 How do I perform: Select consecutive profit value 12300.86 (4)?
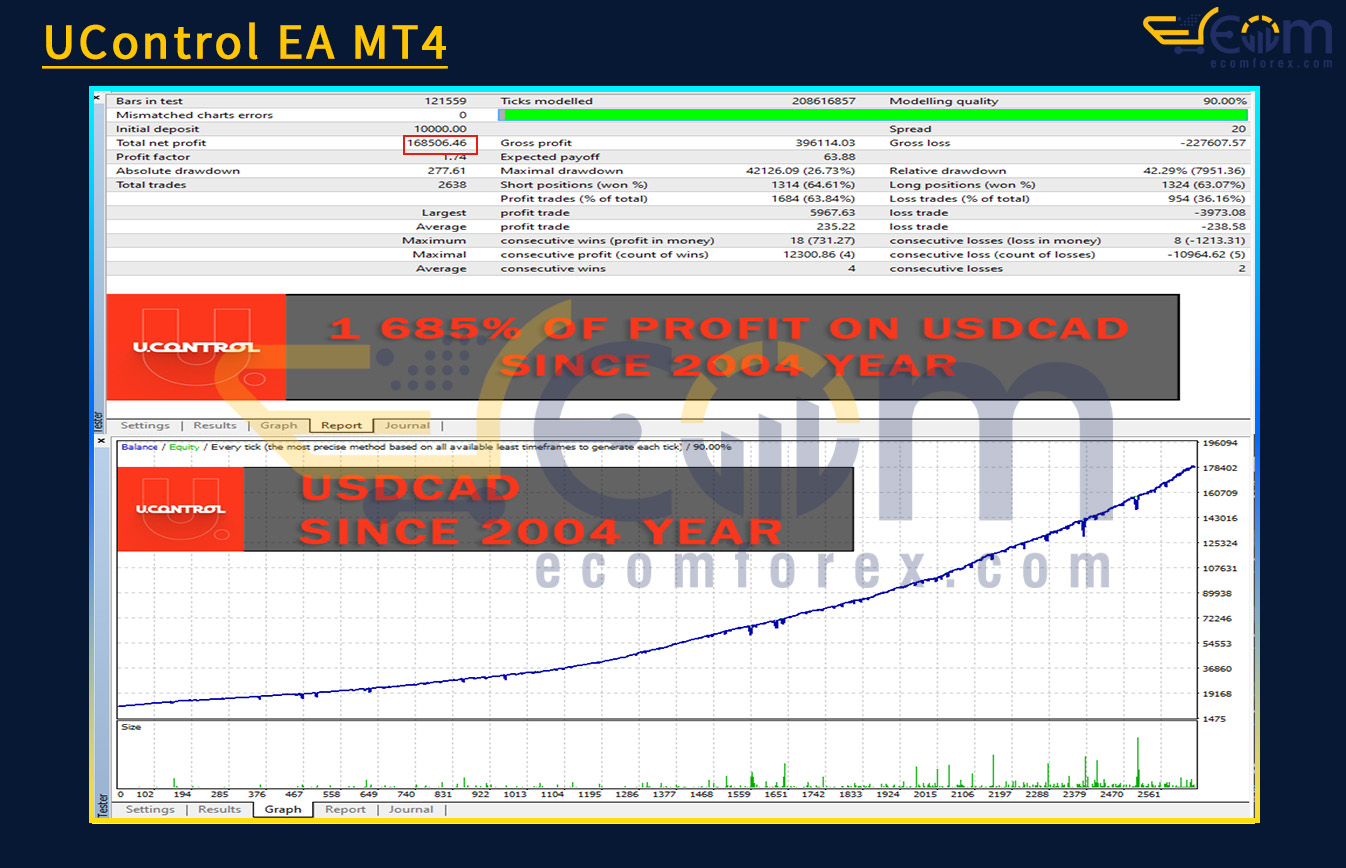tap(818, 255)
